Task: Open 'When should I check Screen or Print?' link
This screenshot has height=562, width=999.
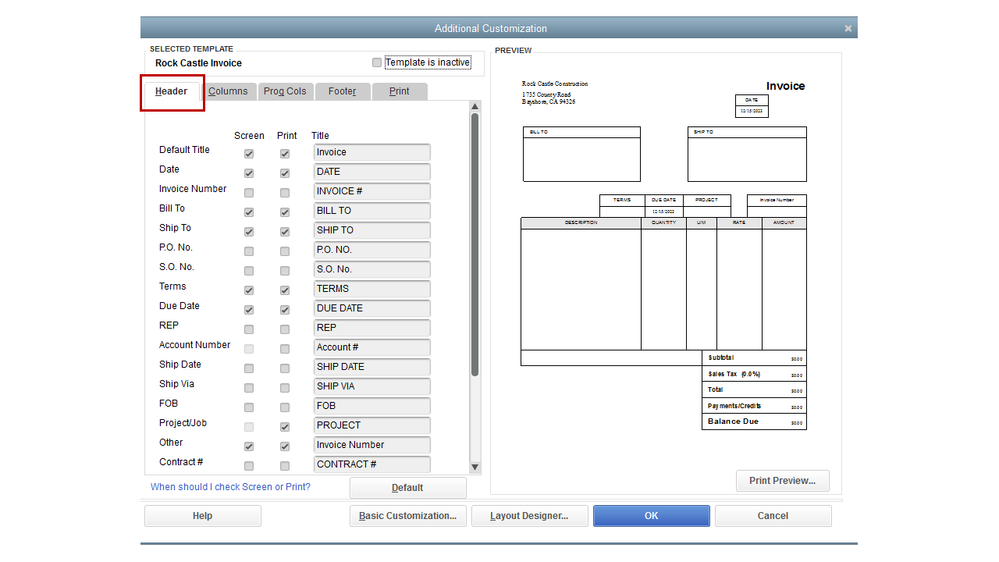Action: coord(231,487)
